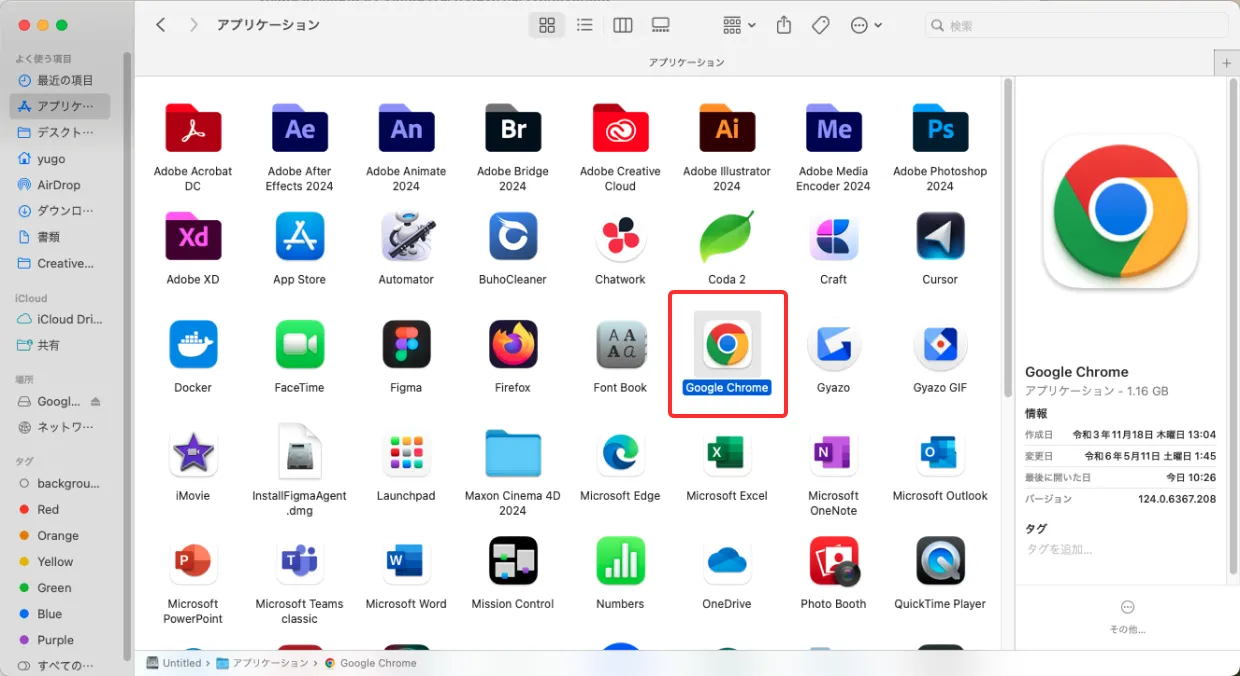This screenshot has height=676, width=1240.
Task: Select the Firefox app icon
Action: (513, 344)
